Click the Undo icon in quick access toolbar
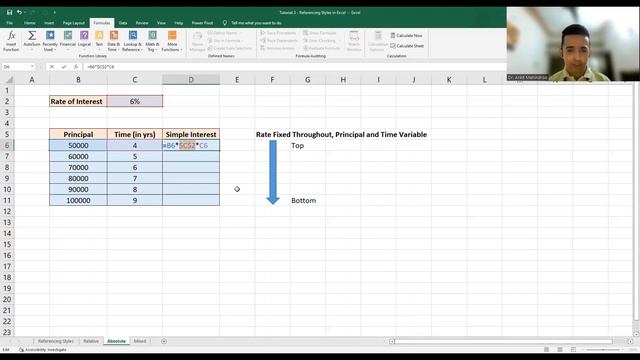Image resolution: width=640 pixels, height=360 pixels. 19,12
